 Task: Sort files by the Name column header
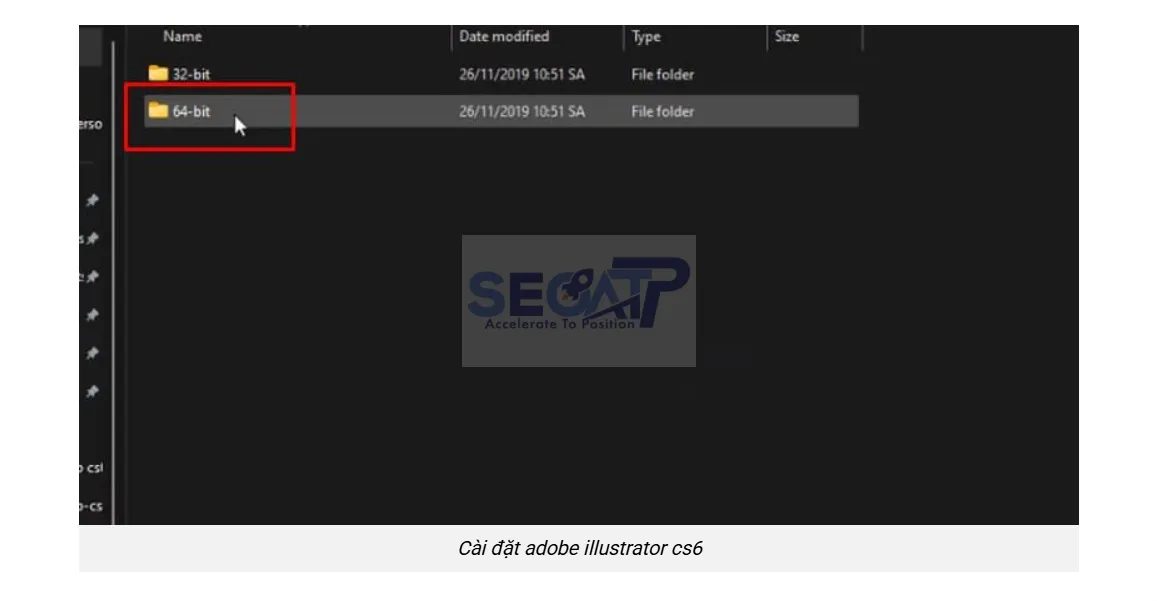[183, 37]
